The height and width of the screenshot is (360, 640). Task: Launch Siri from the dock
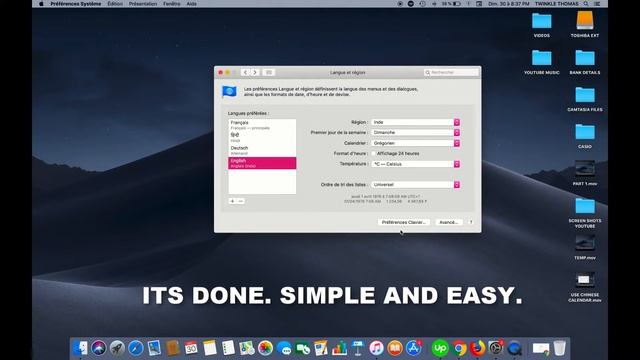98,348
